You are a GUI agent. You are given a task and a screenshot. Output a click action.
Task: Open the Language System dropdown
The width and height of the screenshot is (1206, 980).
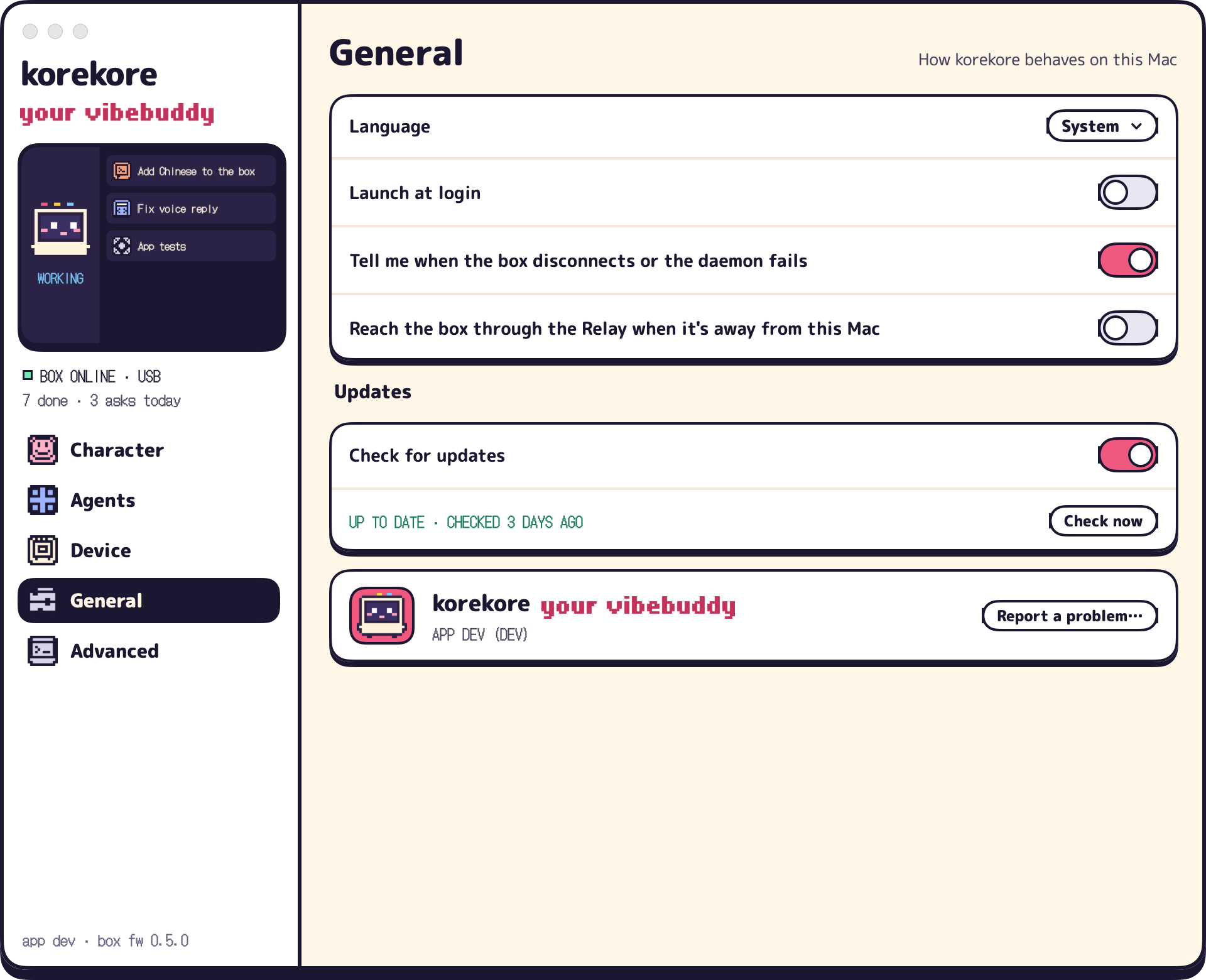1102,126
